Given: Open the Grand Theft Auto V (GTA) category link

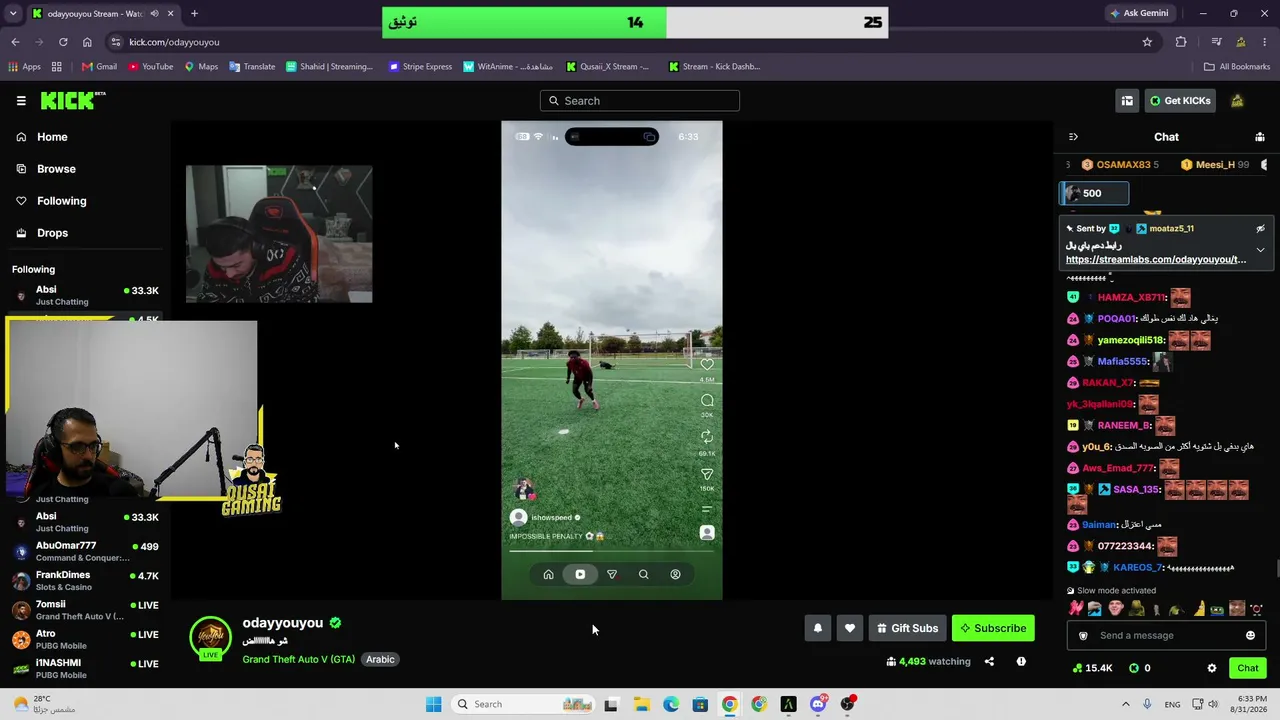Looking at the screenshot, I should point(298,659).
